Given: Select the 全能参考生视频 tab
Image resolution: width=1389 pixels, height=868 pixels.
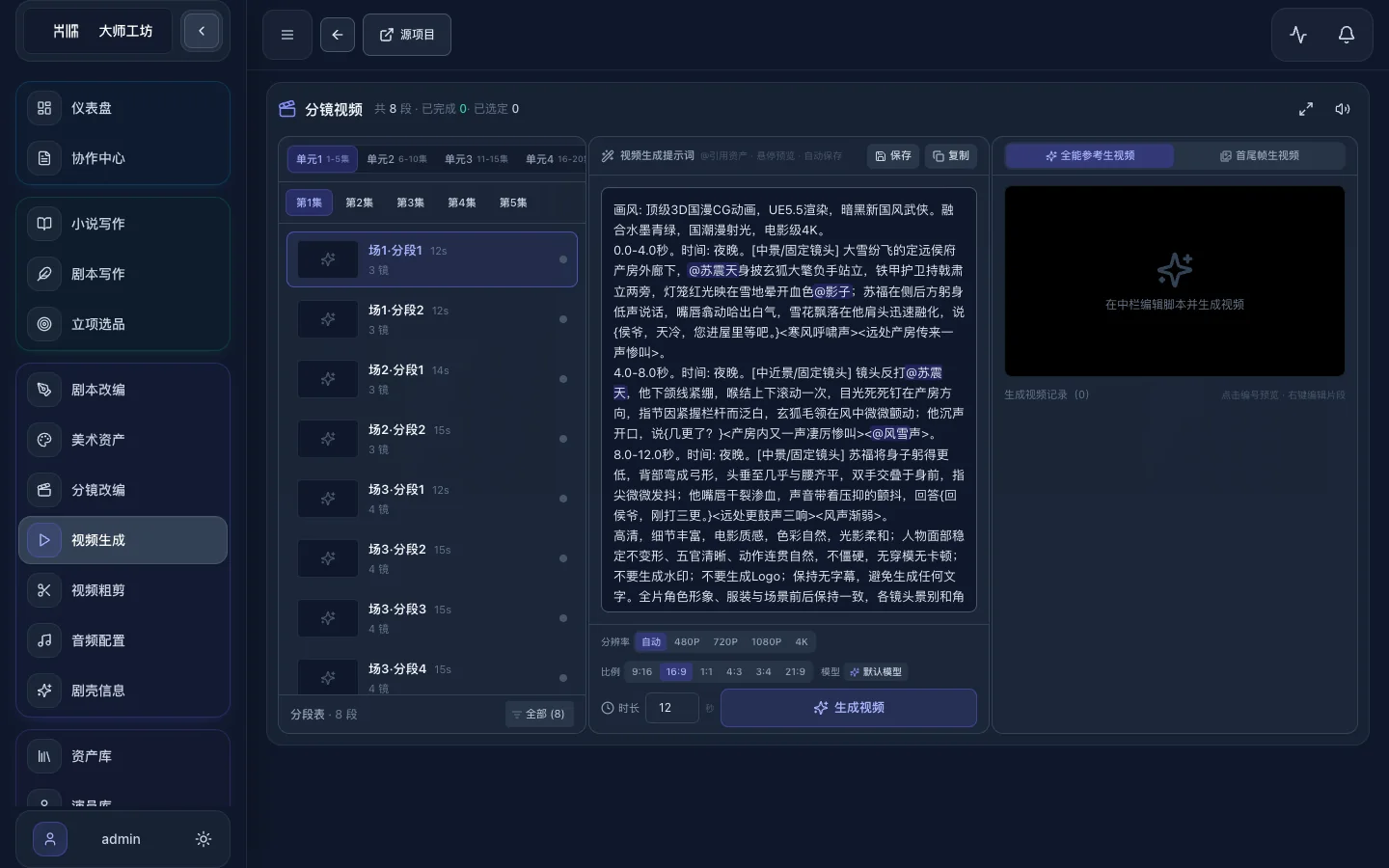Looking at the screenshot, I should click(1090, 155).
